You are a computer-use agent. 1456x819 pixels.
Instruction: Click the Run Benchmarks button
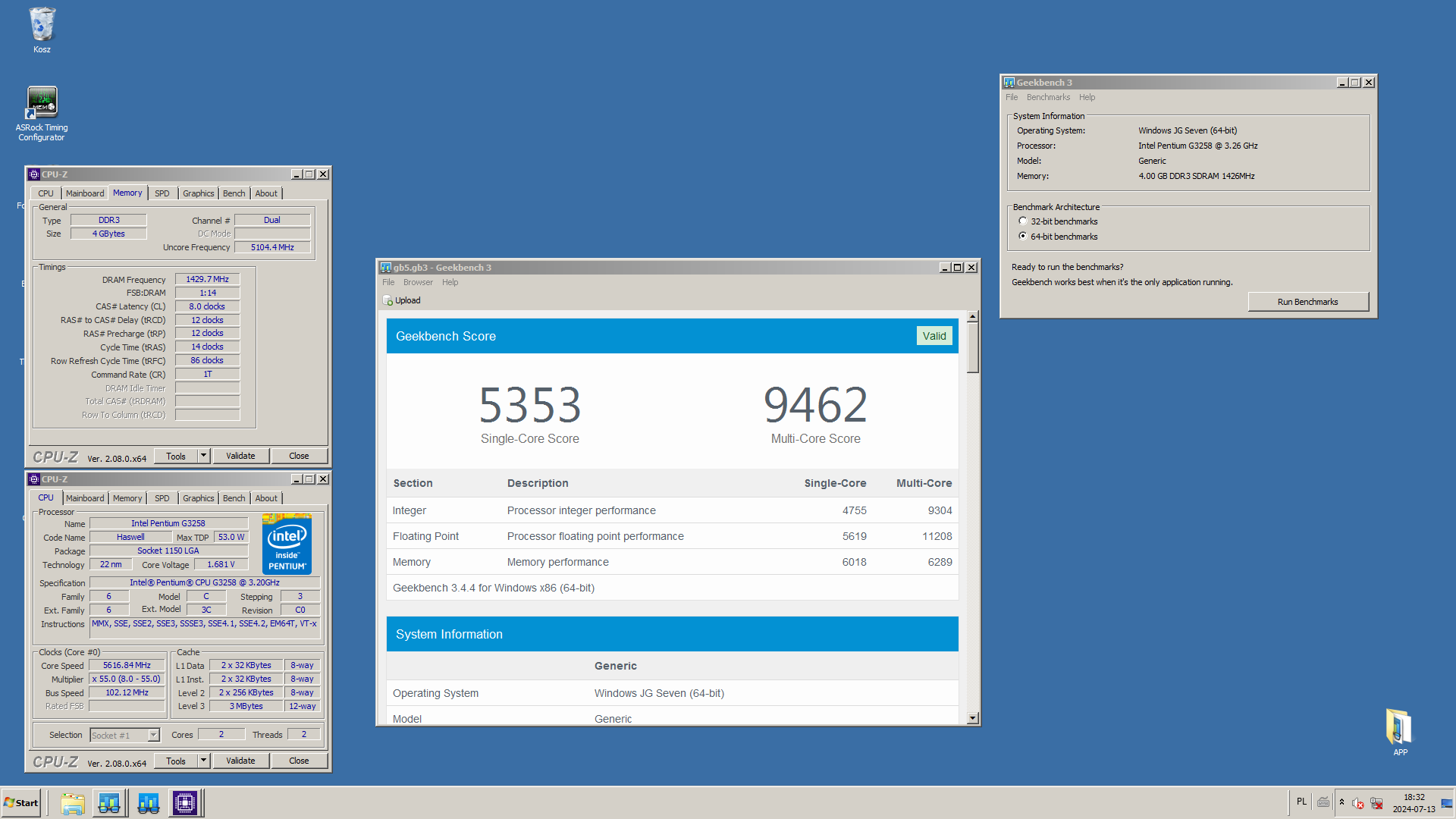[x=1308, y=302]
